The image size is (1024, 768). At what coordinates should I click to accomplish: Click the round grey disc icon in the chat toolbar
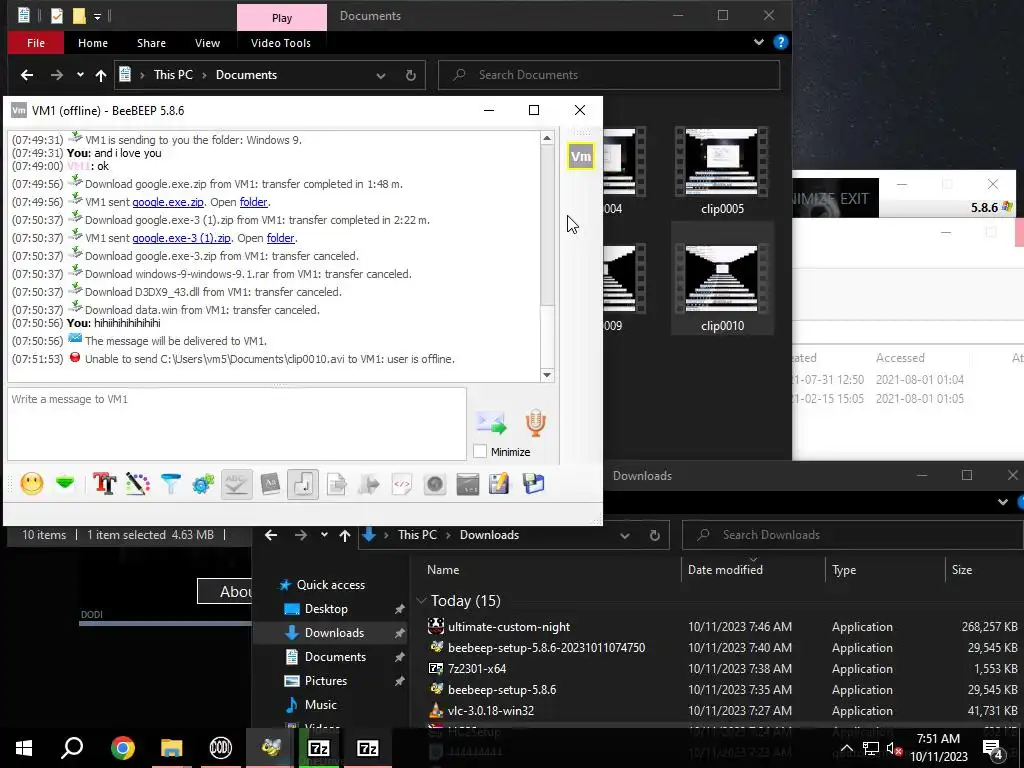pyautogui.click(x=434, y=484)
